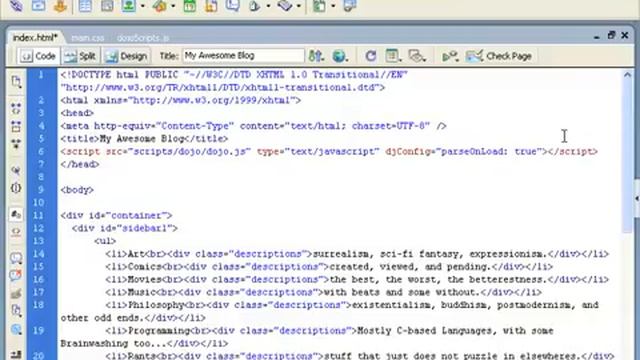This screenshot has width=640, height=360.
Task: Insert a Div Tag
Action: (x=107, y=6)
